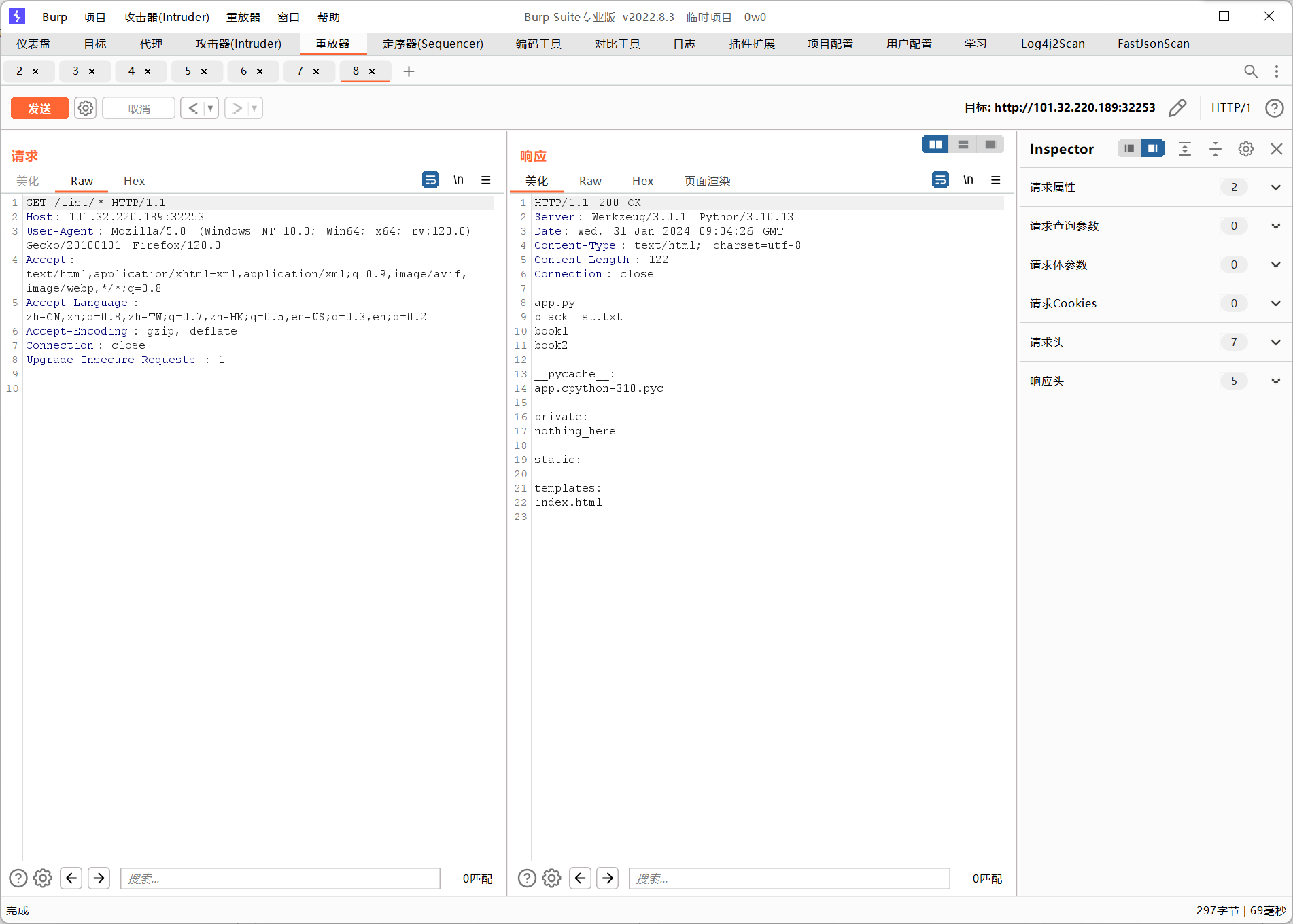Click history back arrow button

[192, 108]
